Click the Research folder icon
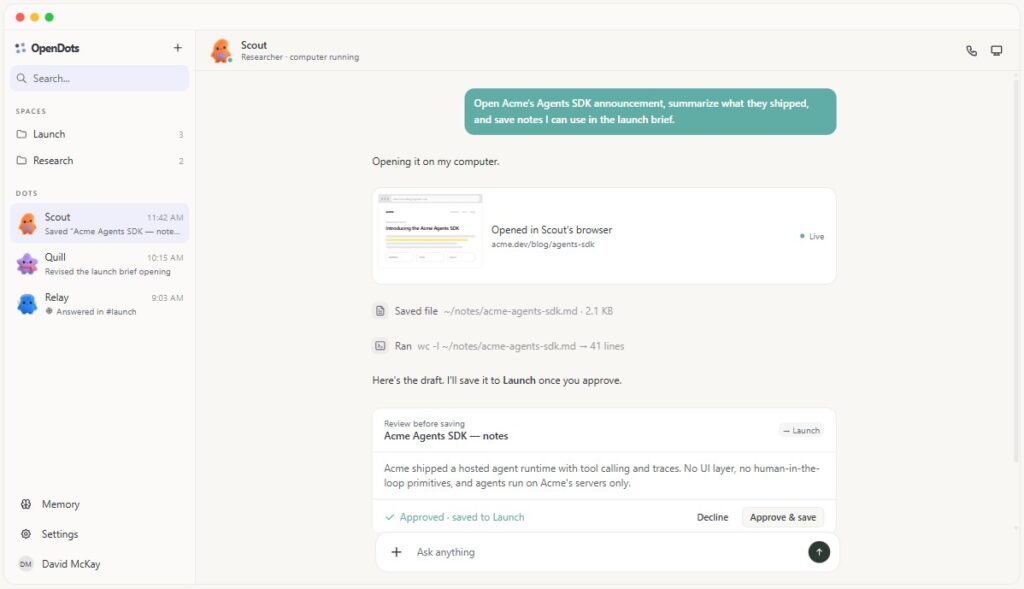 pos(22,161)
